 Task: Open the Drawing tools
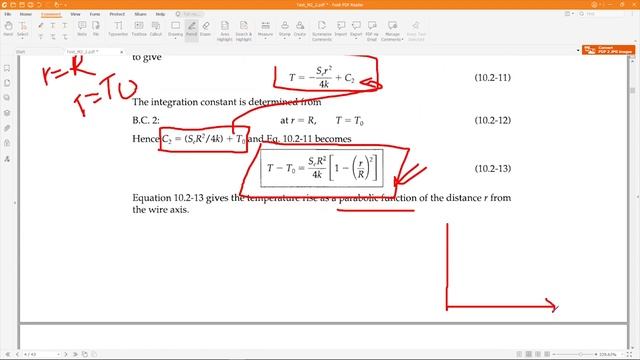coord(176,28)
